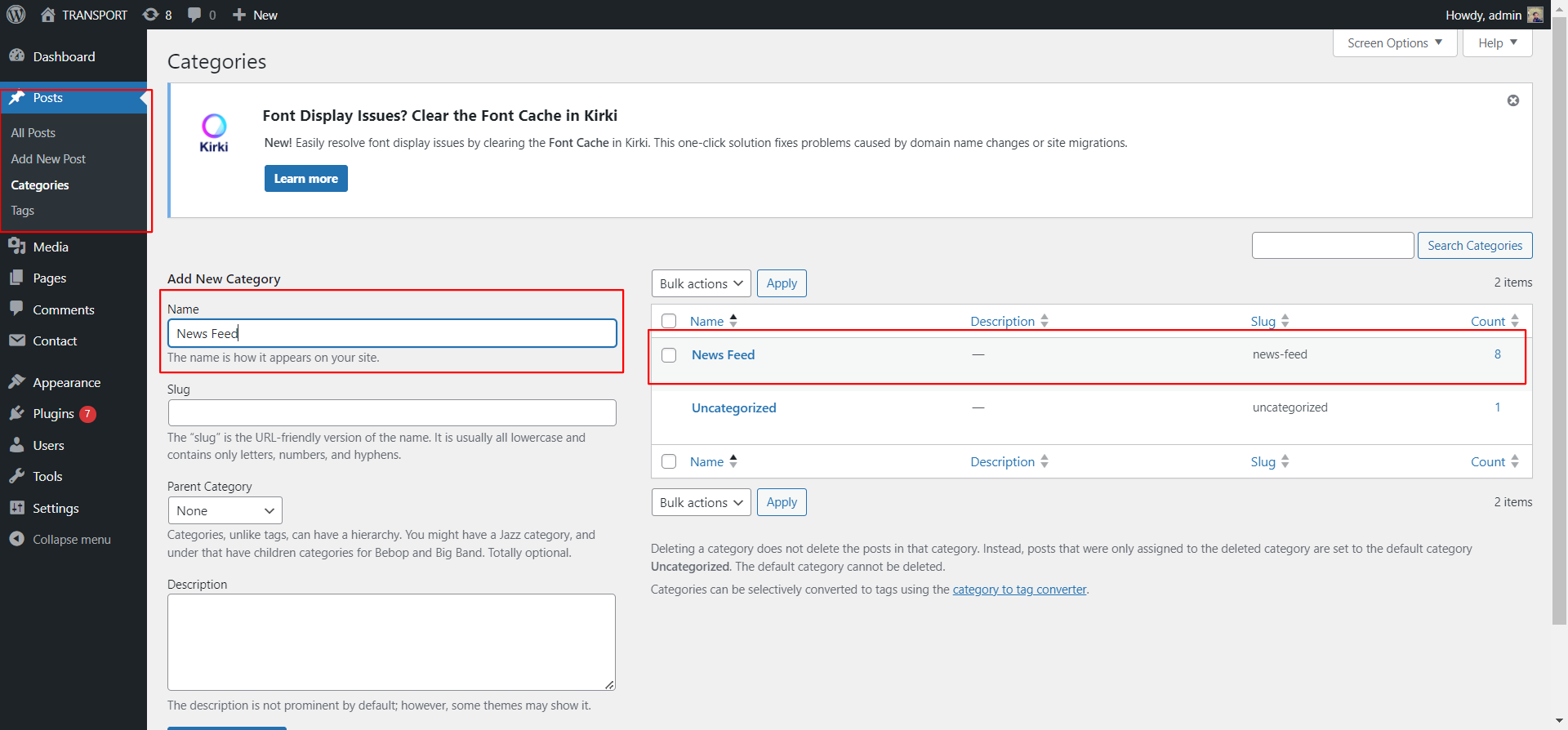Open Plugins with 7 updates badge

tap(54, 414)
